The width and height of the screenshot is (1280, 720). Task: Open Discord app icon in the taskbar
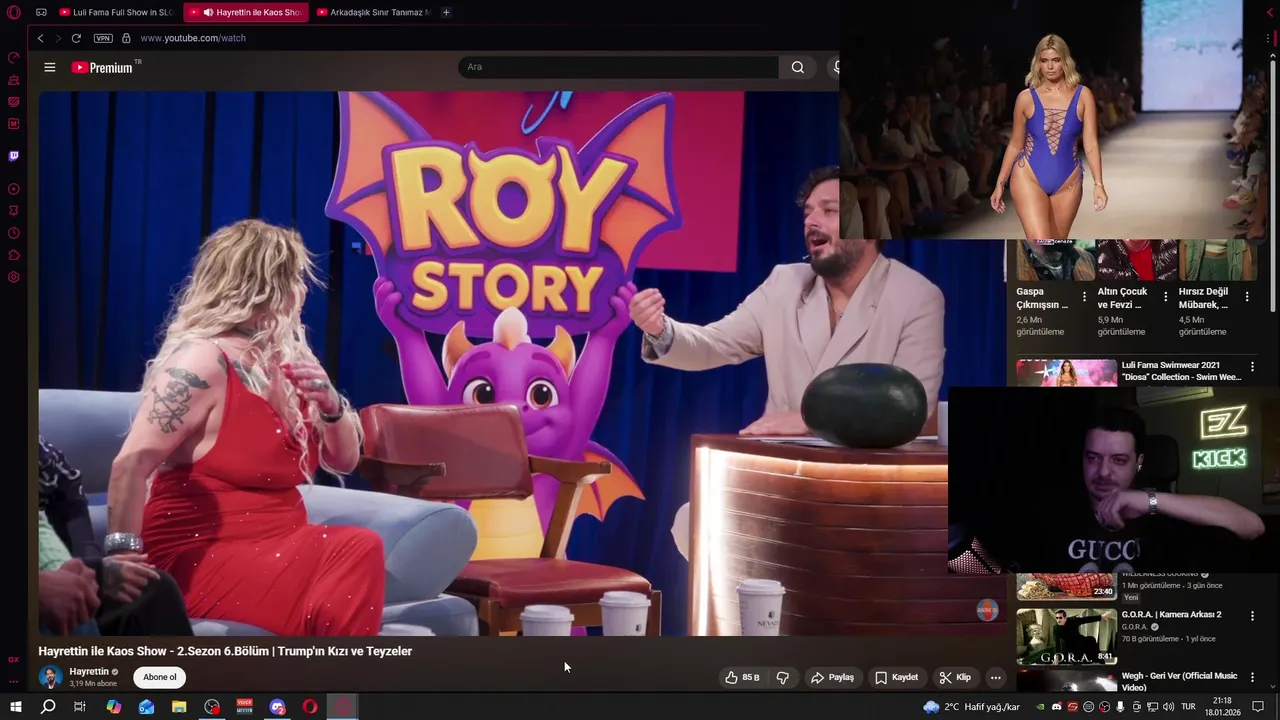[x=278, y=707]
